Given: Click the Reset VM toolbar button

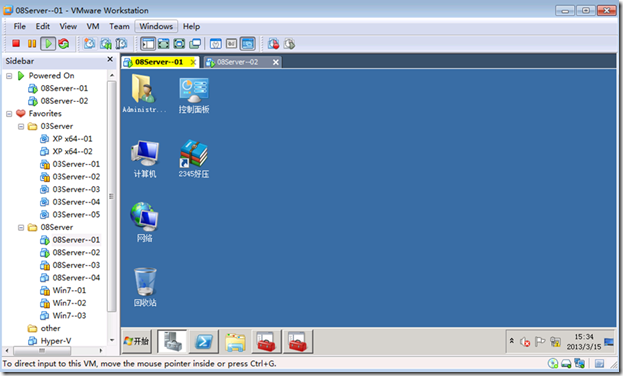Looking at the screenshot, I should 64,43.
